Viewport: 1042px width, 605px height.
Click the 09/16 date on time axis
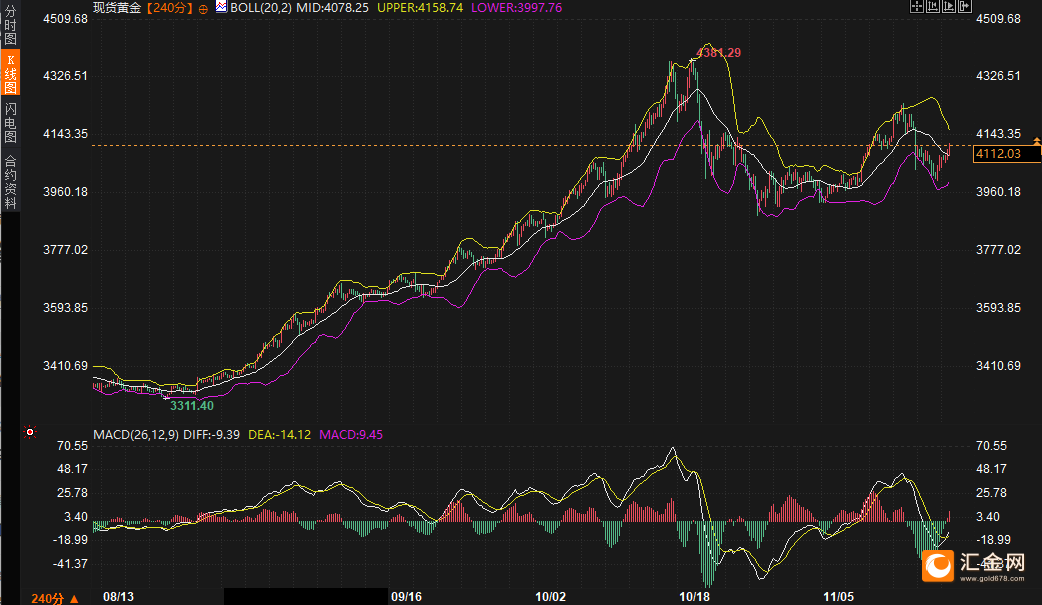pyautogui.click(x=406, y=596)
